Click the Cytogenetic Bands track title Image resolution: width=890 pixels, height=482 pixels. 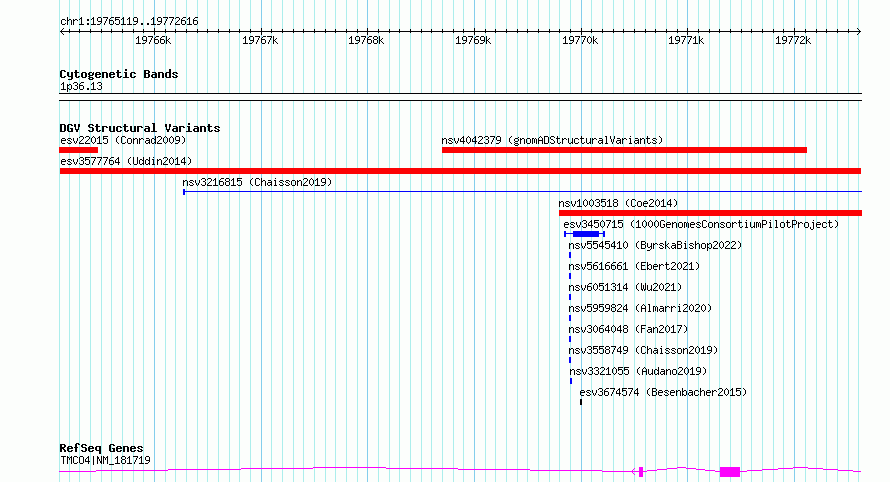coord(119,74)
